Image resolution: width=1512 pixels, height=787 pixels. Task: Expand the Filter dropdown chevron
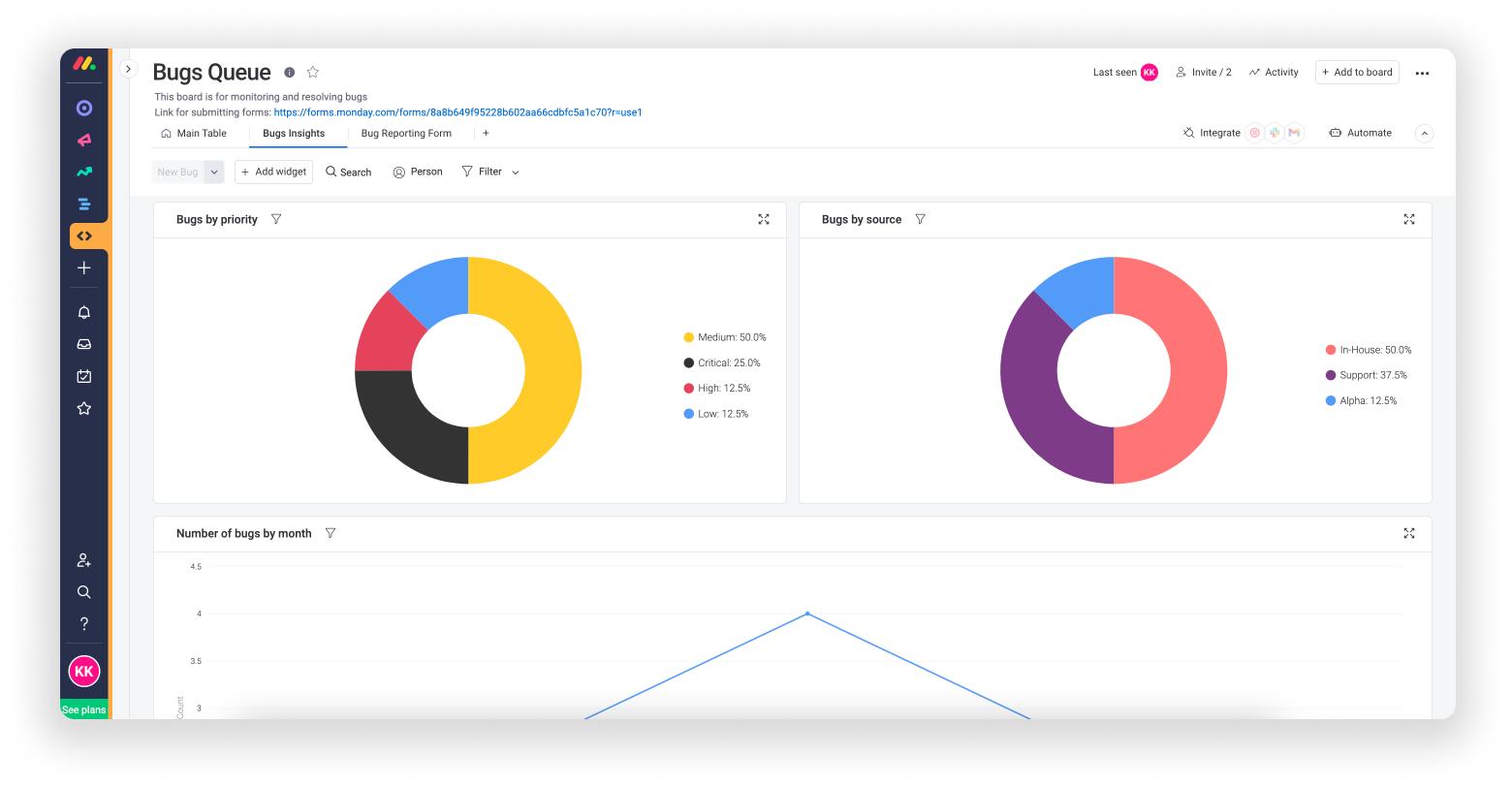tap(516, 173)
